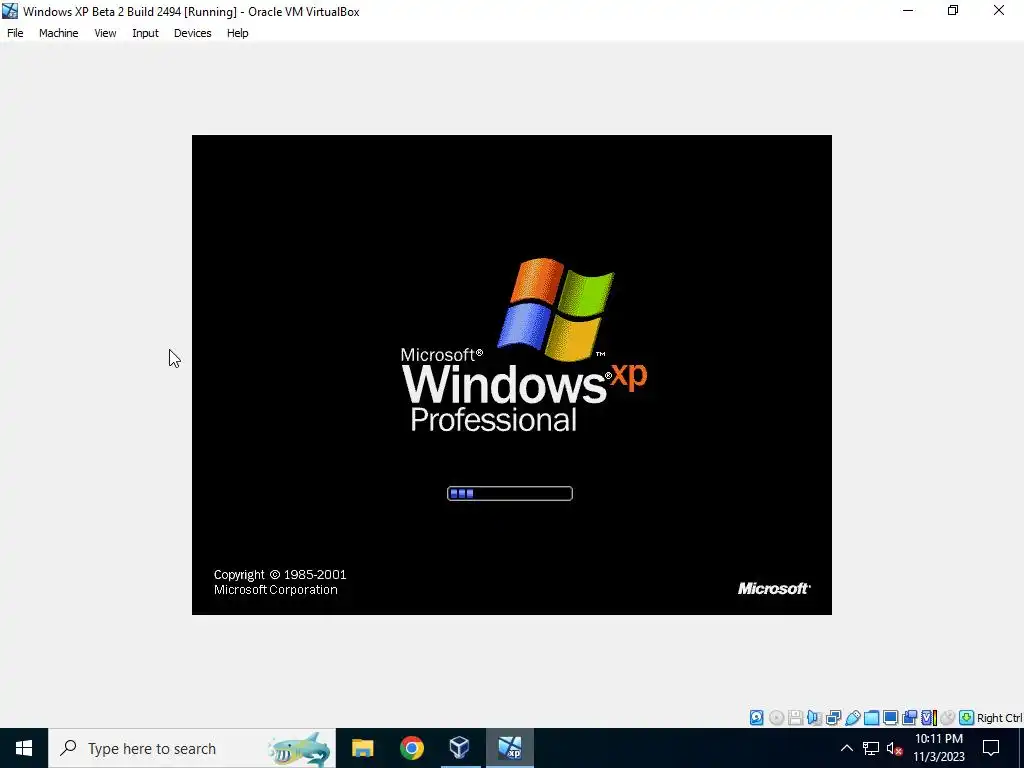
Task: Click the muted volume tray icon
Action: [x=894, y=748]
